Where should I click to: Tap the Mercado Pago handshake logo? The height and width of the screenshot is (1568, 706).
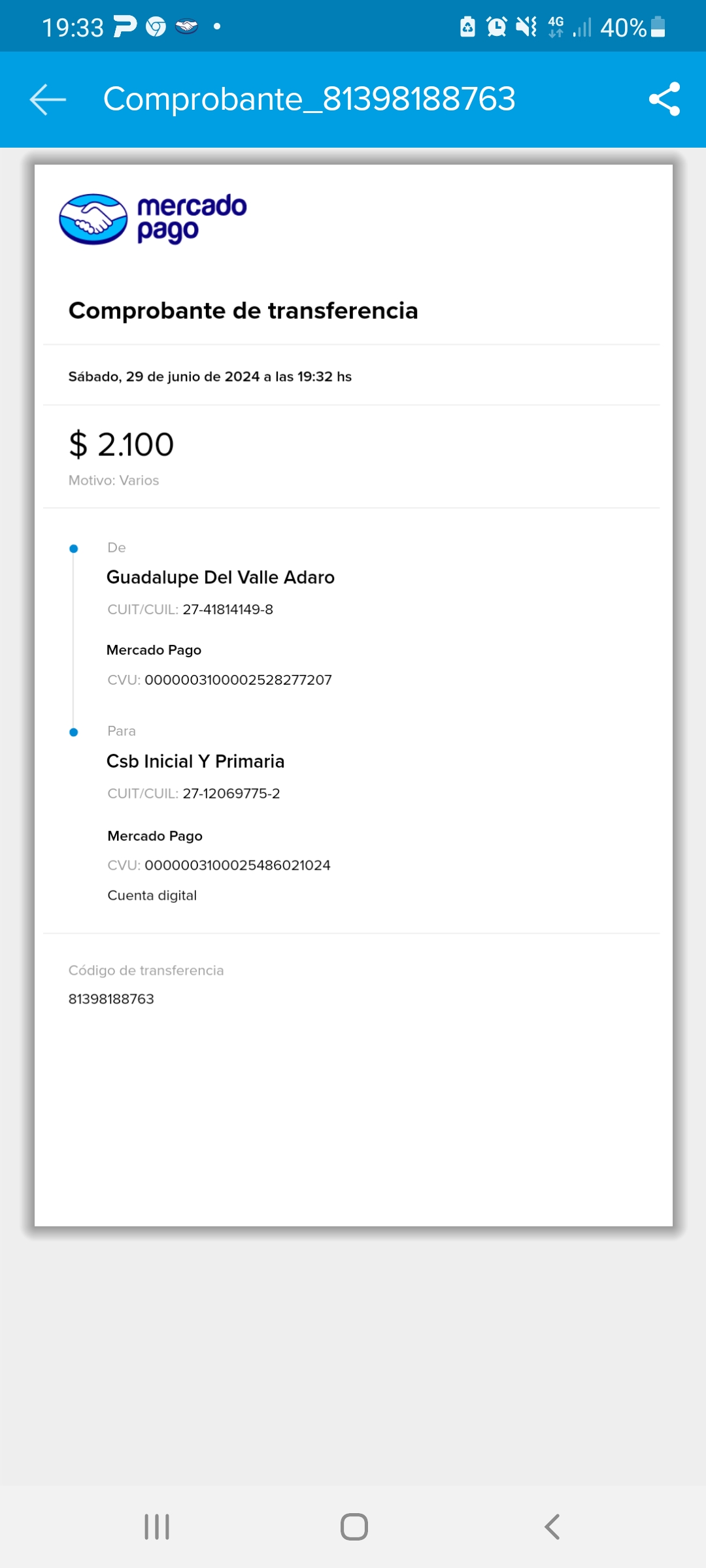[x=93, y=220]
